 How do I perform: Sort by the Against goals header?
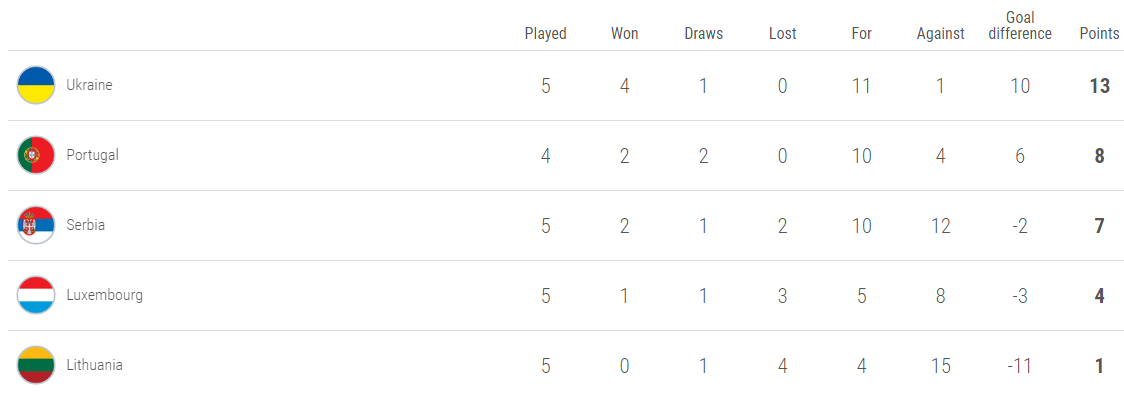[x=940, y=34]
